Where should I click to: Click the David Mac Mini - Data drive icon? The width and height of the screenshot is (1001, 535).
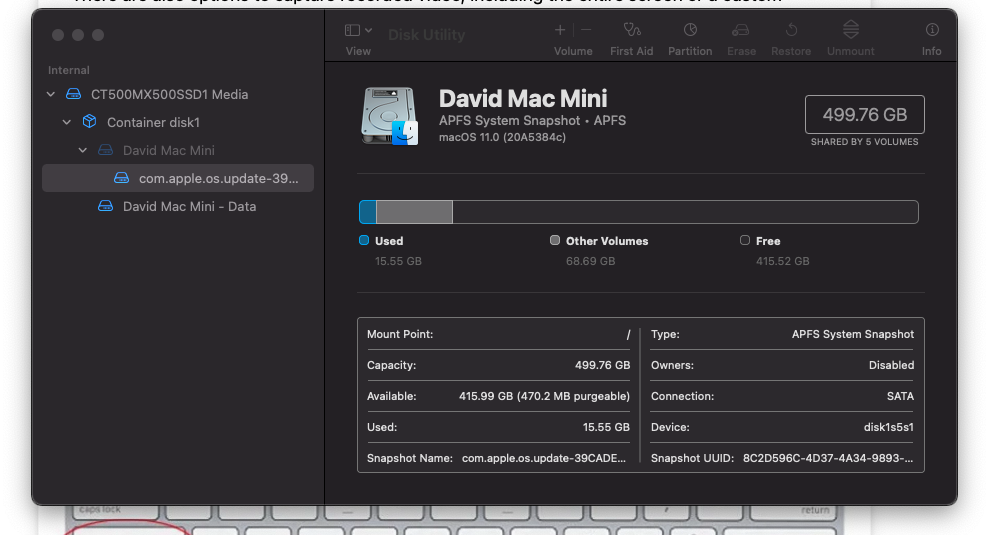point(105,206)
